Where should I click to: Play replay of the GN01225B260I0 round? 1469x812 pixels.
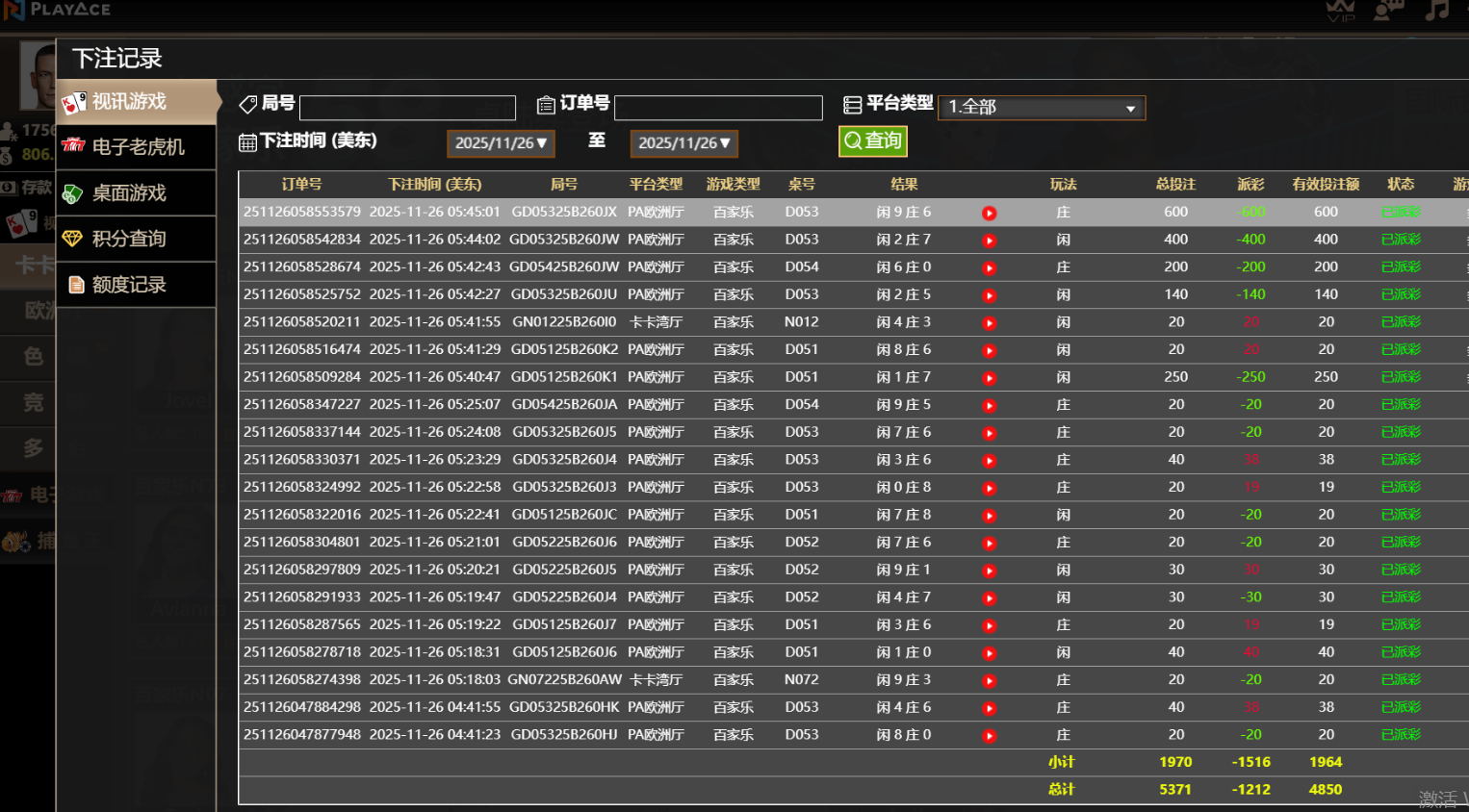pos(989,323)
